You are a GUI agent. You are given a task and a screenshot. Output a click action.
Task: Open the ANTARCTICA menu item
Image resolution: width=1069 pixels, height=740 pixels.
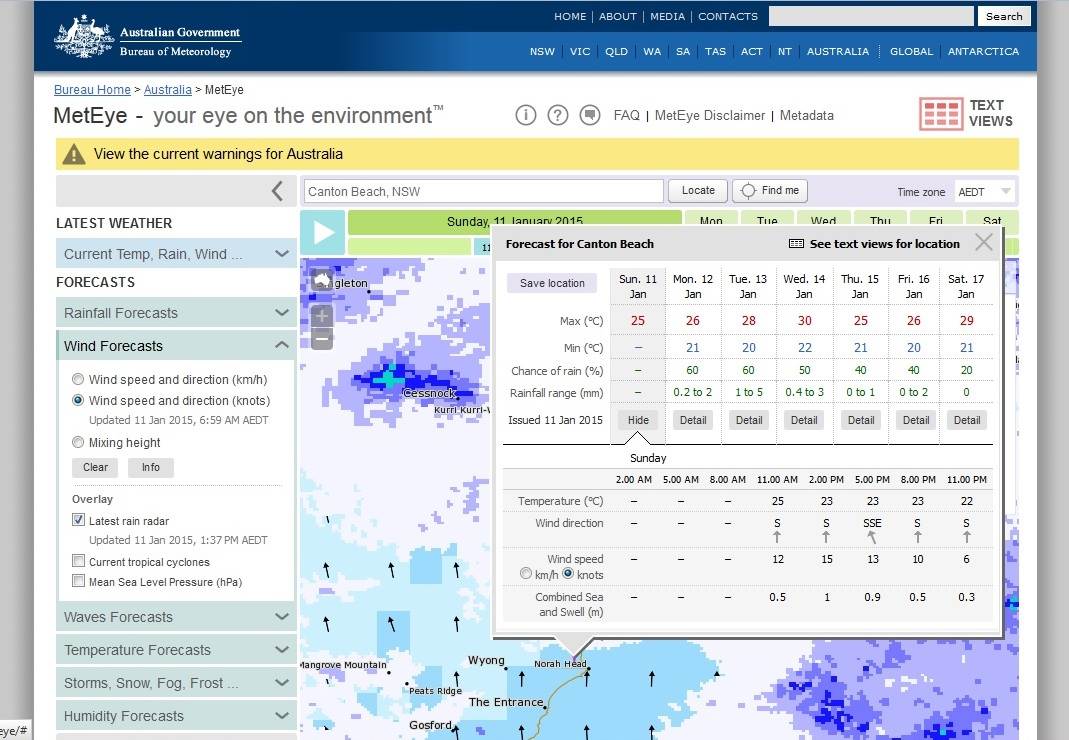pyautogui.click(x=983, y=51)
